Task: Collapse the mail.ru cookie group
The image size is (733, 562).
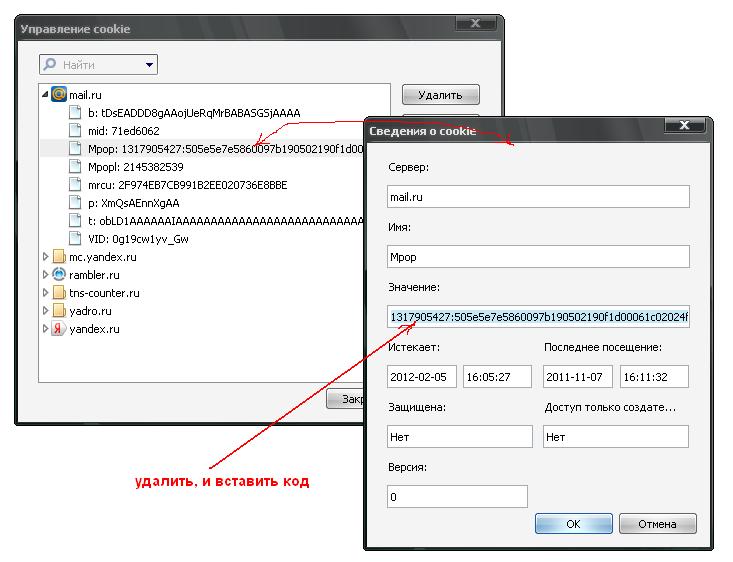Action: tap(45, 95)
